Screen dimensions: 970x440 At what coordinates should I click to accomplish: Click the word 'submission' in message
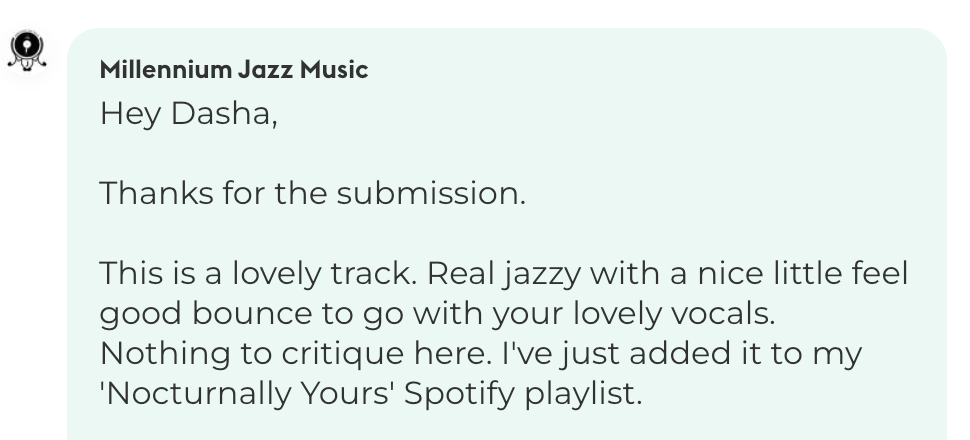(x=427, y=193)
